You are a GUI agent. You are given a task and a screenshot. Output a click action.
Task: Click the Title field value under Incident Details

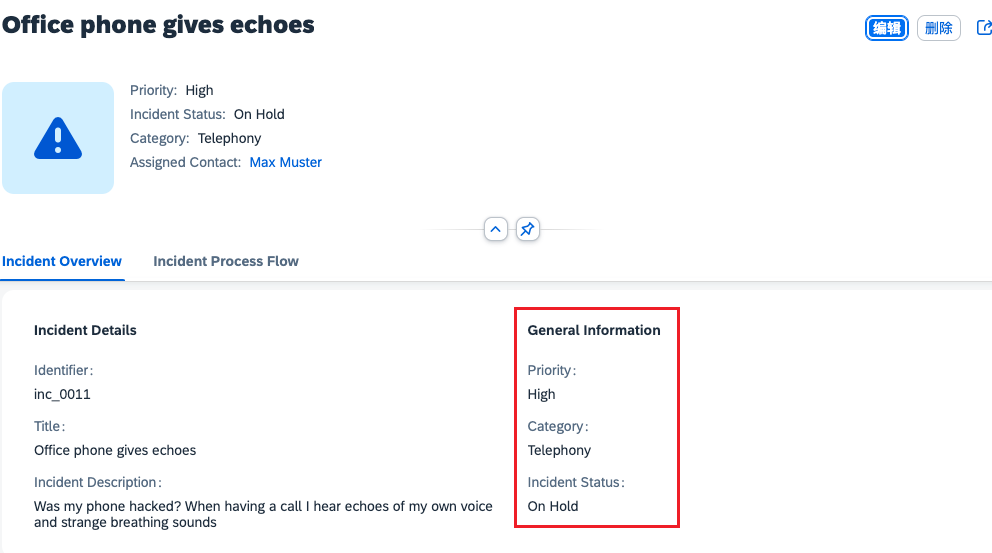point(115,450)
